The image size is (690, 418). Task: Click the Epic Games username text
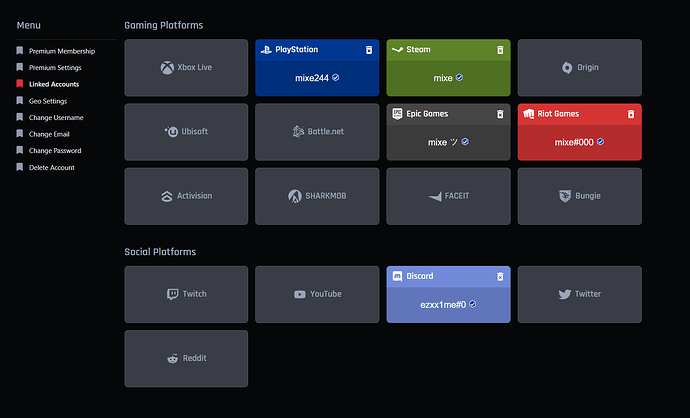click(x=443, y=142)
